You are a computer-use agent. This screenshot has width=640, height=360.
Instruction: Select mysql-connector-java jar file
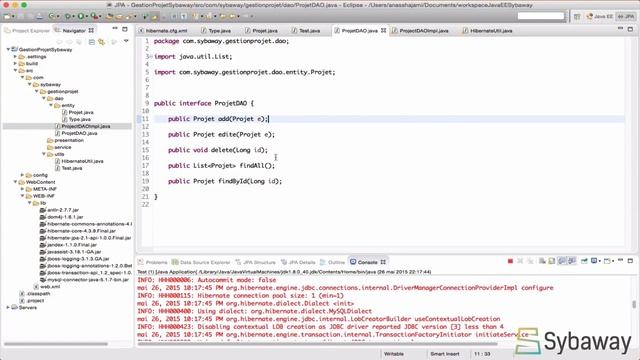click(84, 280)
